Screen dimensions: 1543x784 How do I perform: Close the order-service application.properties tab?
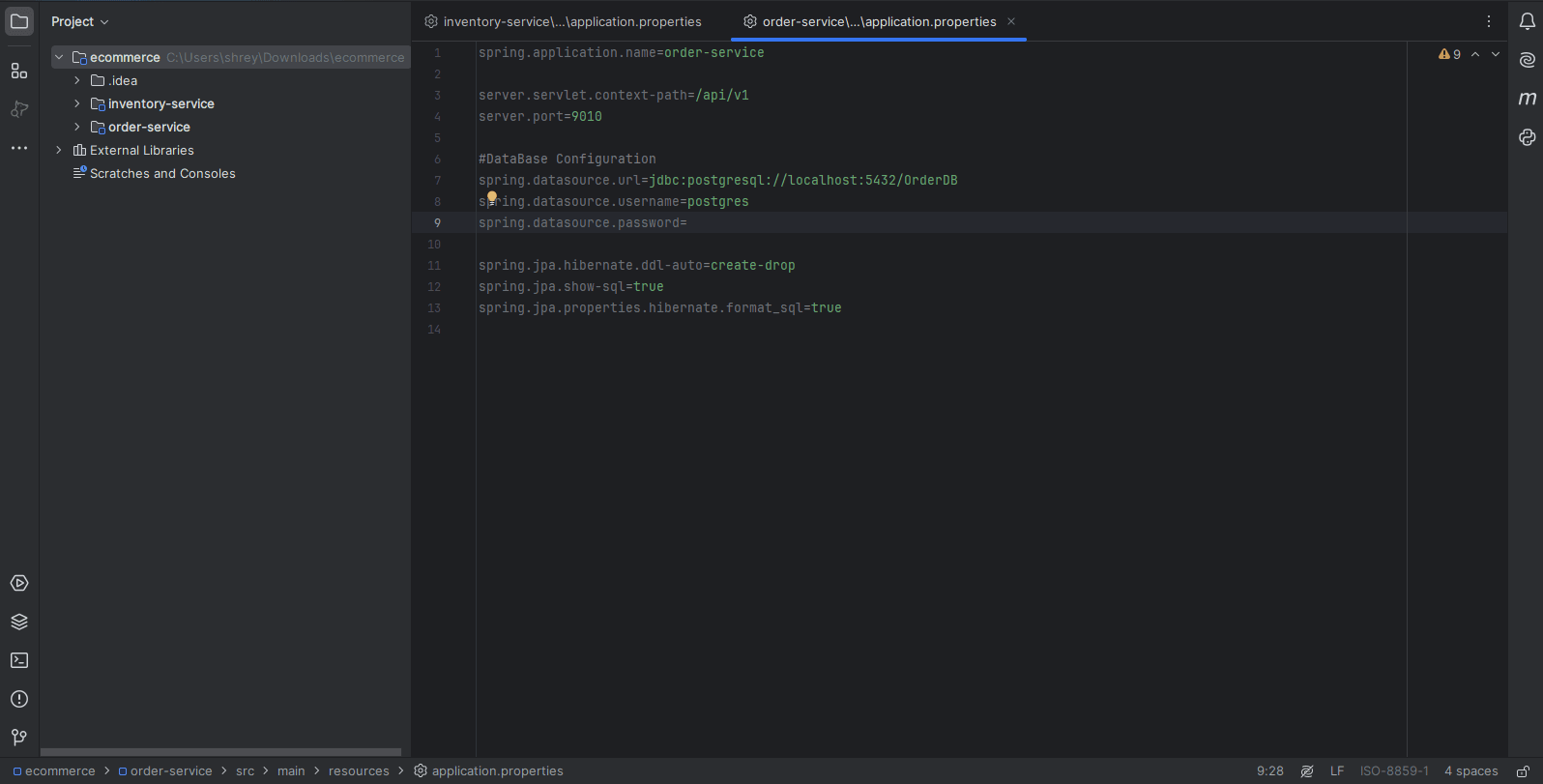pyautogui.click(x=1011, y=21)
